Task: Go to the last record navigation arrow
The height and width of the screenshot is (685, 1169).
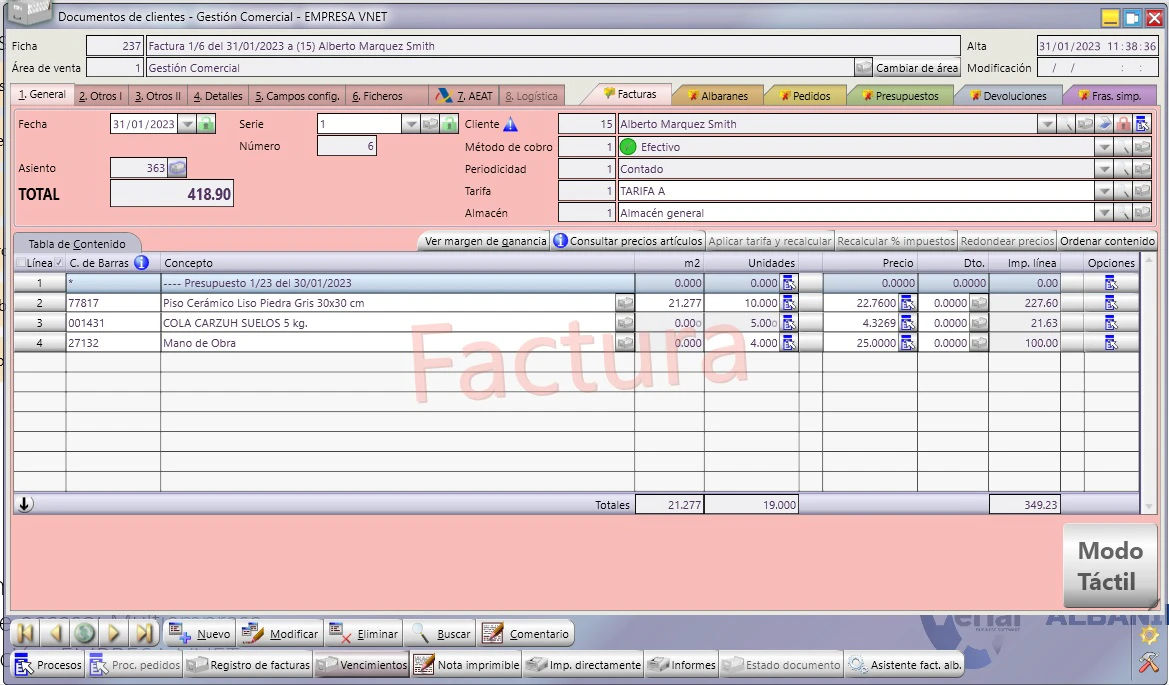Action: click(144, 634)
